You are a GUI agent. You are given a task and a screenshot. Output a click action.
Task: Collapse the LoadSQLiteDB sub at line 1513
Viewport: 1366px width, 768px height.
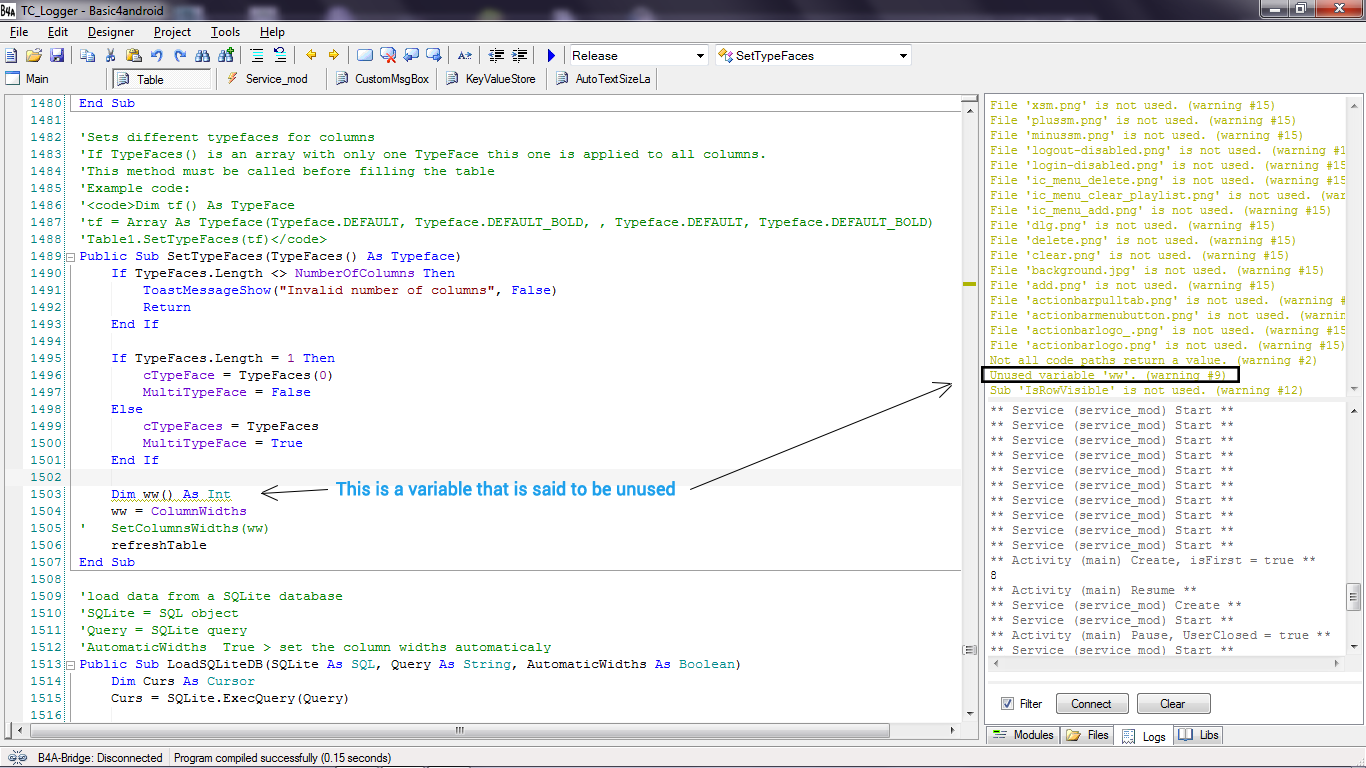tap(70, 665)
